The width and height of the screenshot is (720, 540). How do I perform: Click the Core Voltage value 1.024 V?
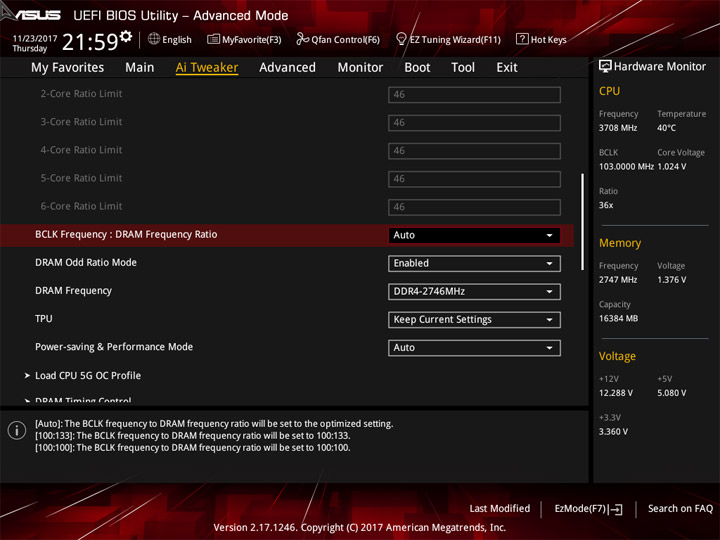point(672,167)
